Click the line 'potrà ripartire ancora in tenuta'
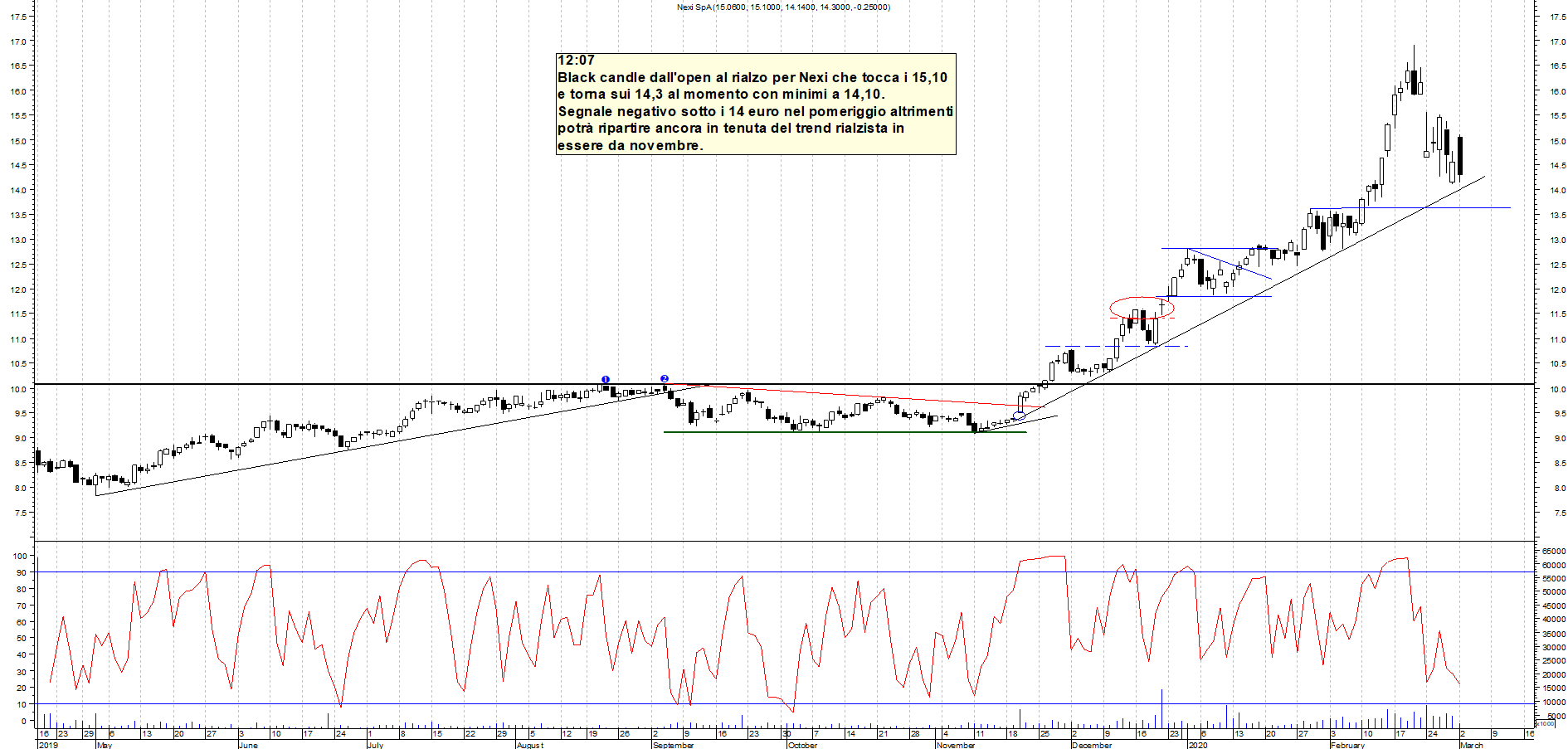 coord(731,129)
